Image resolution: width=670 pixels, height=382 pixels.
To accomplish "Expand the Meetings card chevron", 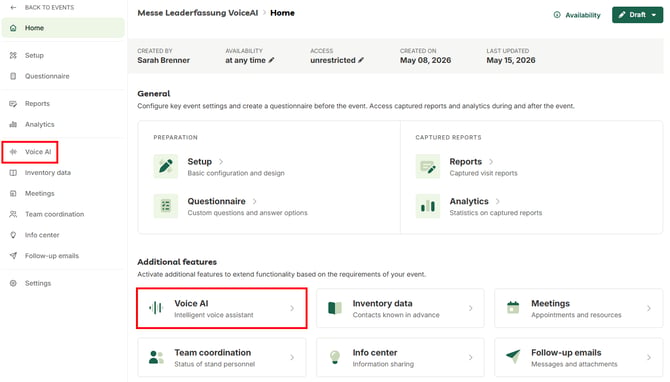I will [649, 309].
